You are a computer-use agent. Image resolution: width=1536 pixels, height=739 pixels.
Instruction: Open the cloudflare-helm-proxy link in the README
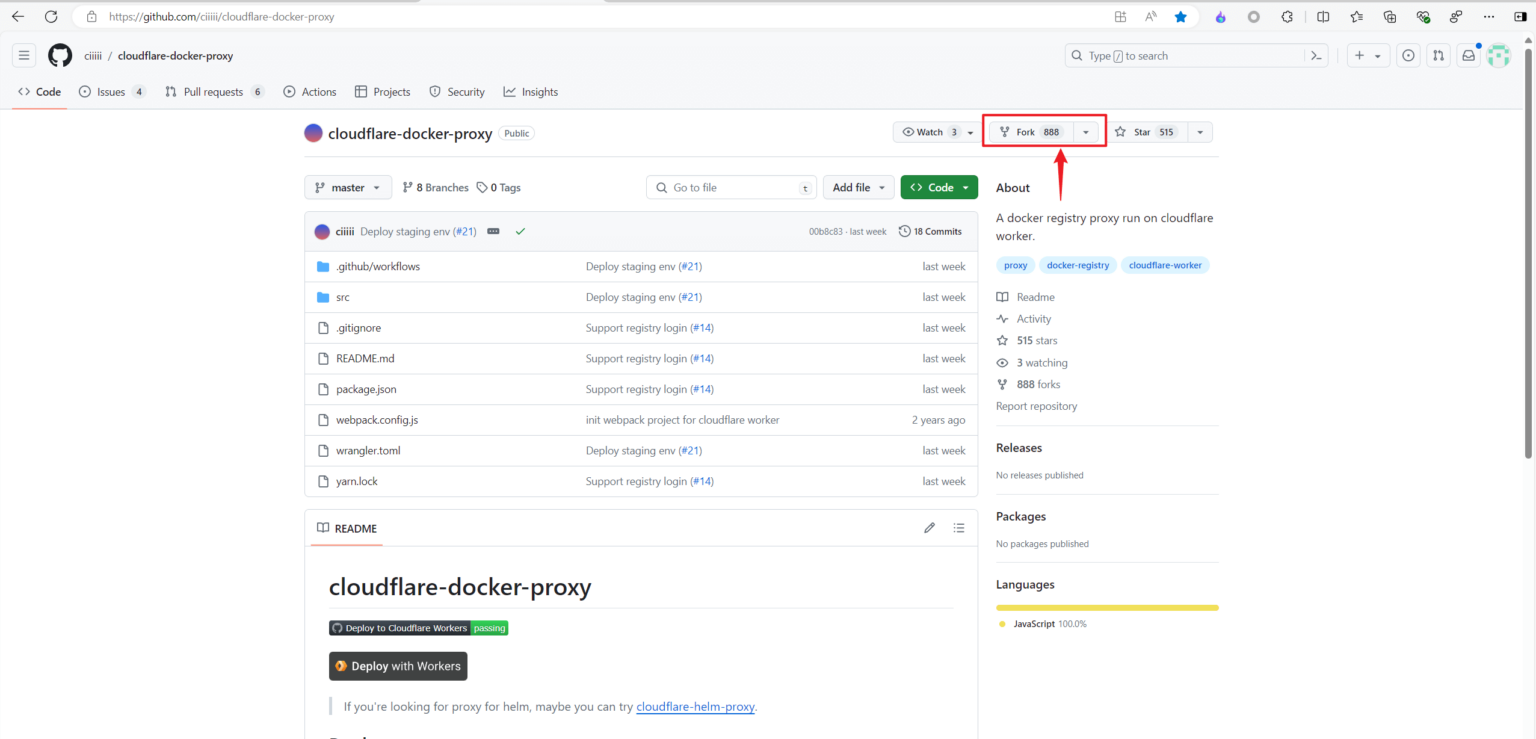(x=695, y=706)
